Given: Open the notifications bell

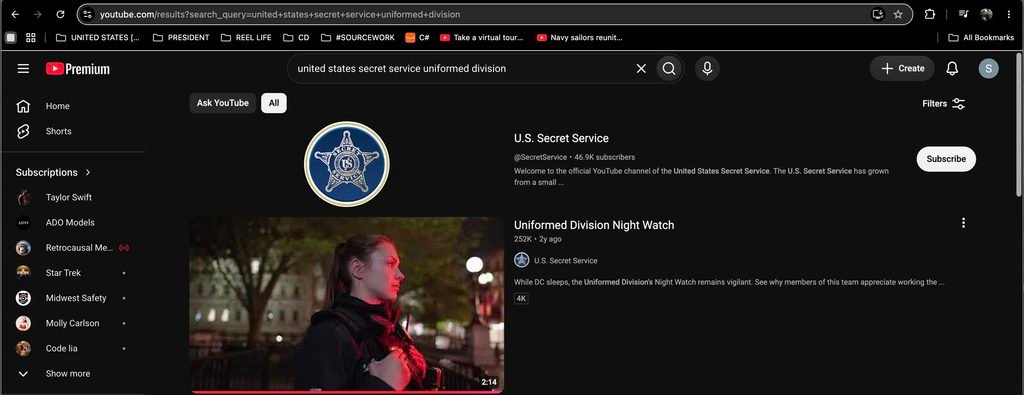Looking at the screenshot, I should pyautogui.click(x=952, y=69).
